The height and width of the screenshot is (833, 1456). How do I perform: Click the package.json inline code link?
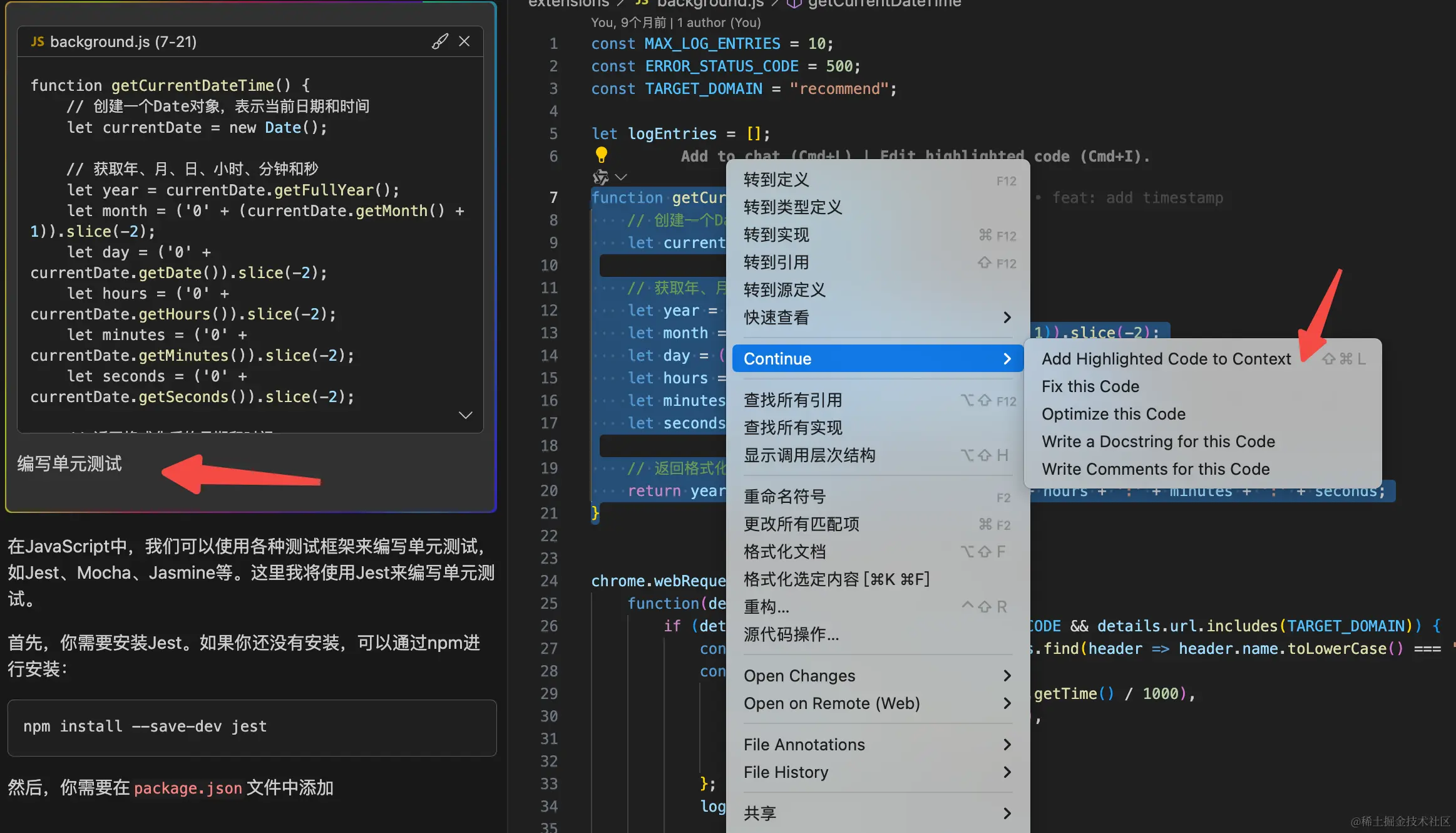(188, 788)
